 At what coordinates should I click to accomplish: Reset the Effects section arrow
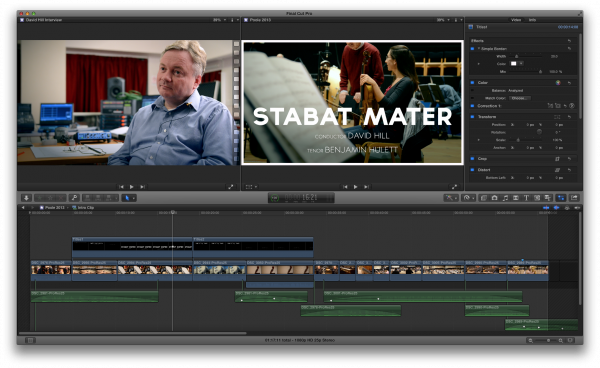pos(569,41)
